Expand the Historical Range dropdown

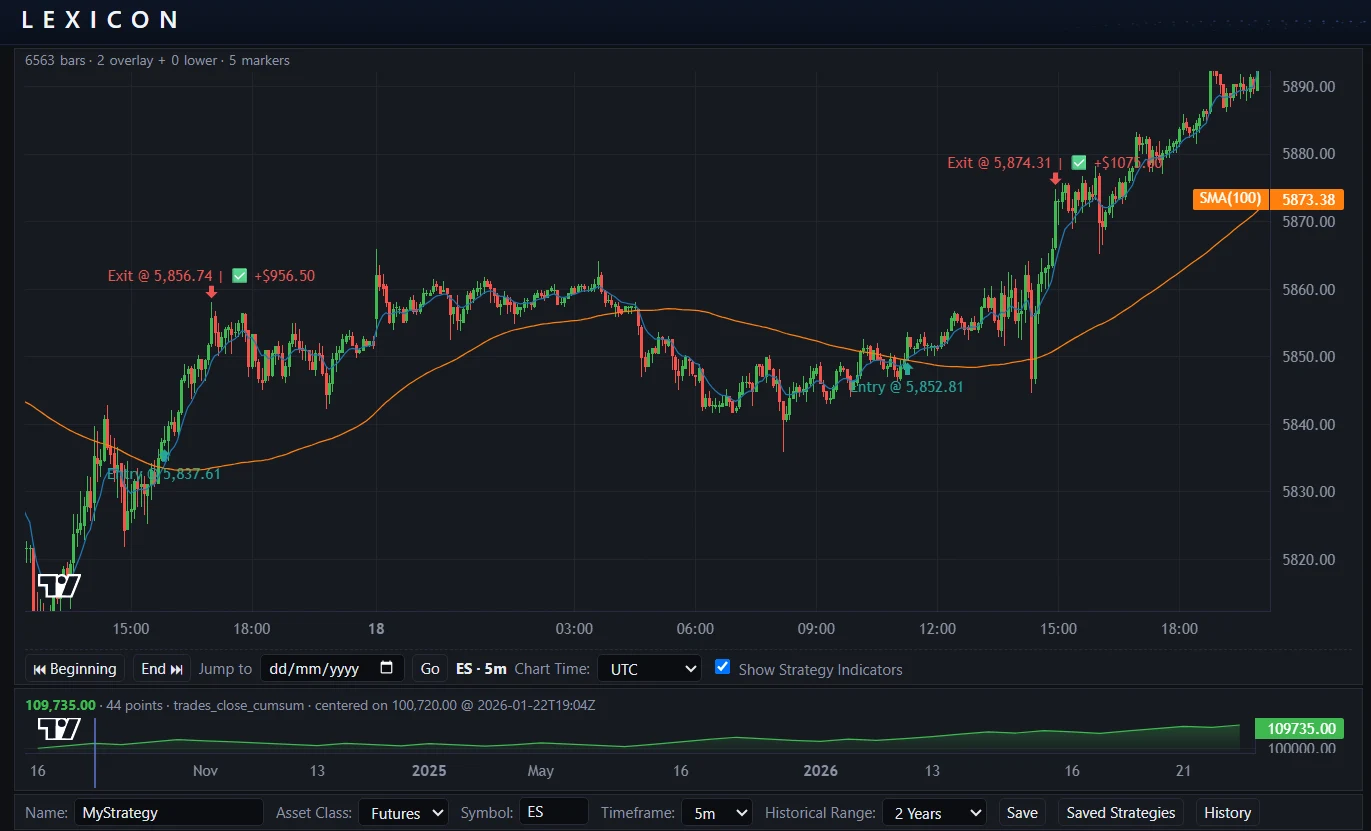(x=935, y=812)
